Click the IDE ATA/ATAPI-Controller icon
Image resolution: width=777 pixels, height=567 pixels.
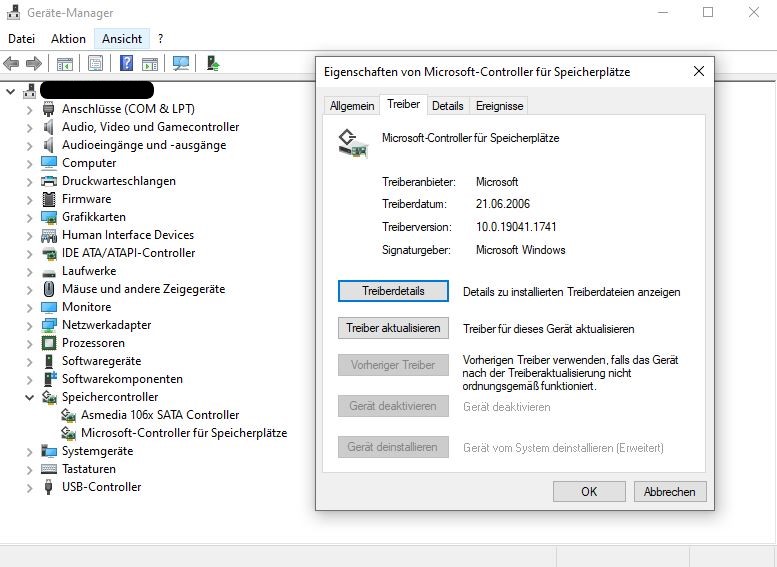coord(49,253)
